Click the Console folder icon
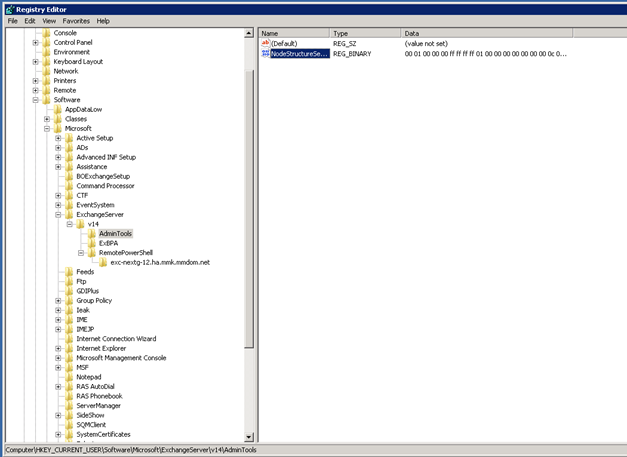The image size is (627, 457). point(46,33)
